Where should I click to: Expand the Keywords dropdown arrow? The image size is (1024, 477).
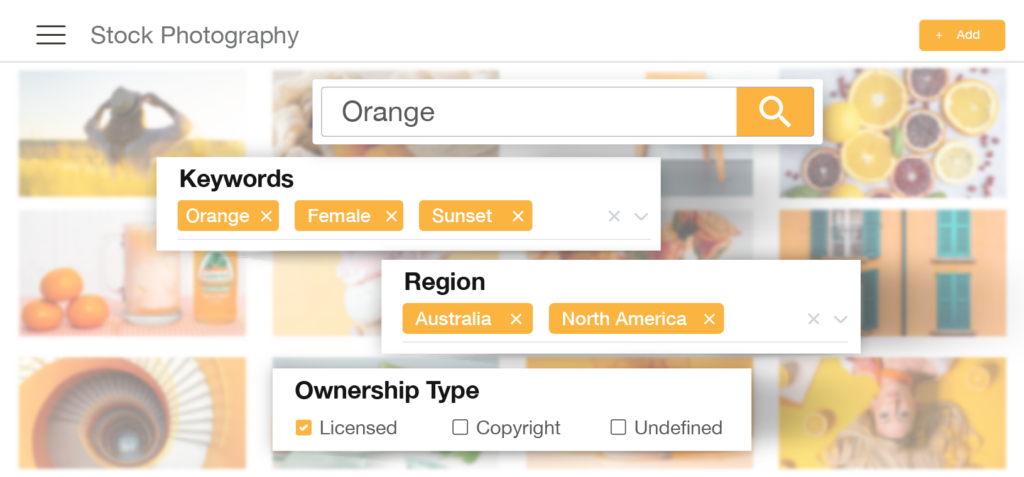[x=641, y=216]
